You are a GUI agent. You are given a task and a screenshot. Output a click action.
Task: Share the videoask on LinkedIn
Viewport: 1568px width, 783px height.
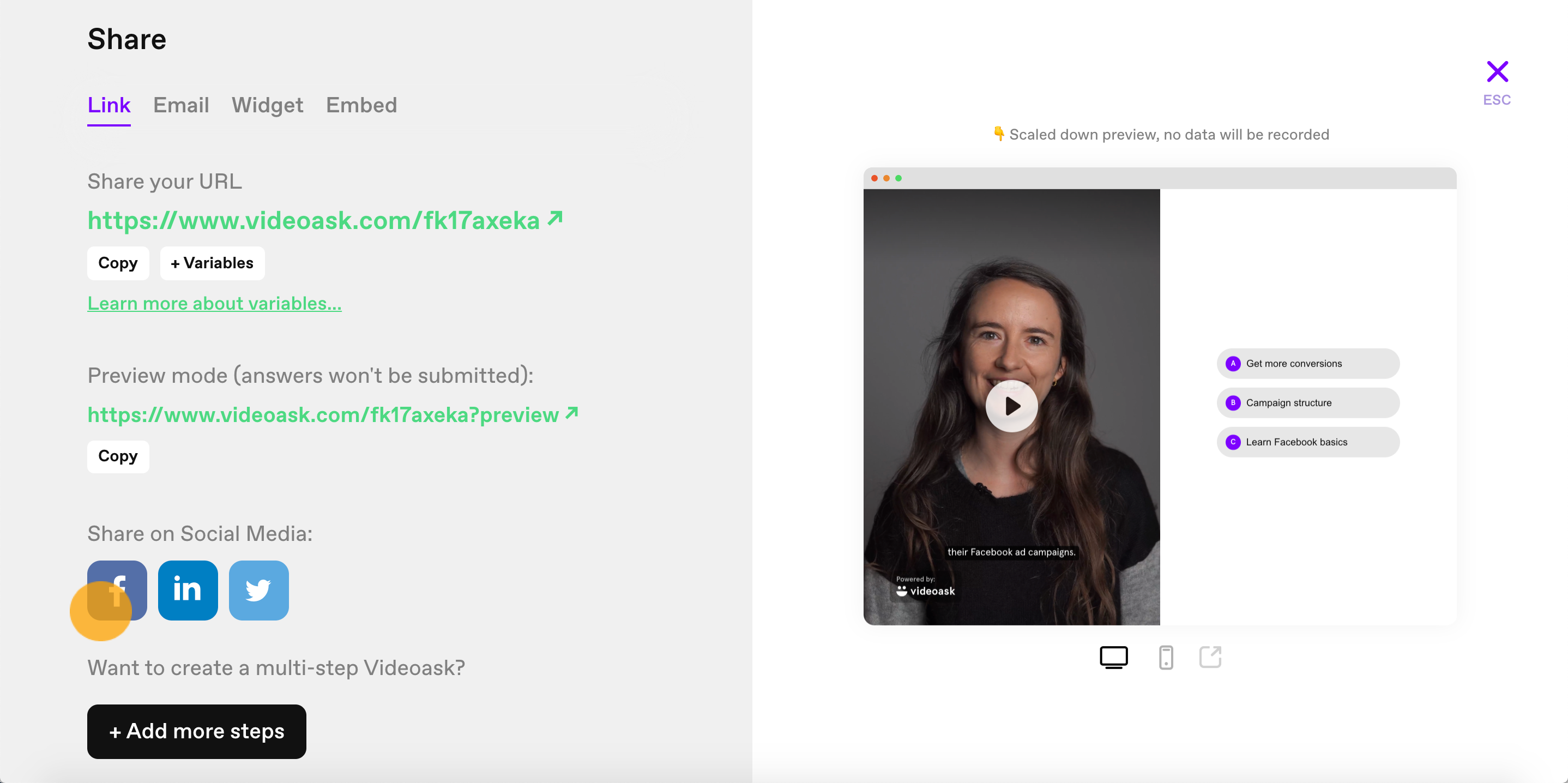[x=188, y=590]
